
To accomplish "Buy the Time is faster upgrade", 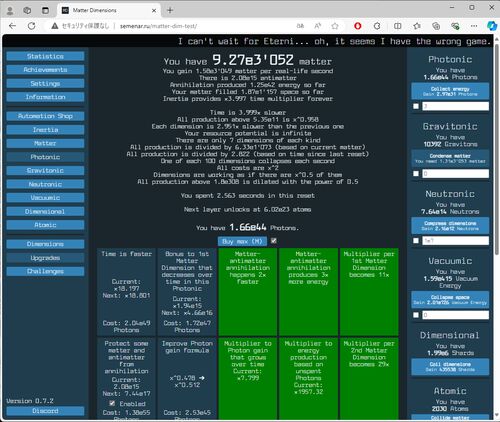I will [x=126, y=292].
